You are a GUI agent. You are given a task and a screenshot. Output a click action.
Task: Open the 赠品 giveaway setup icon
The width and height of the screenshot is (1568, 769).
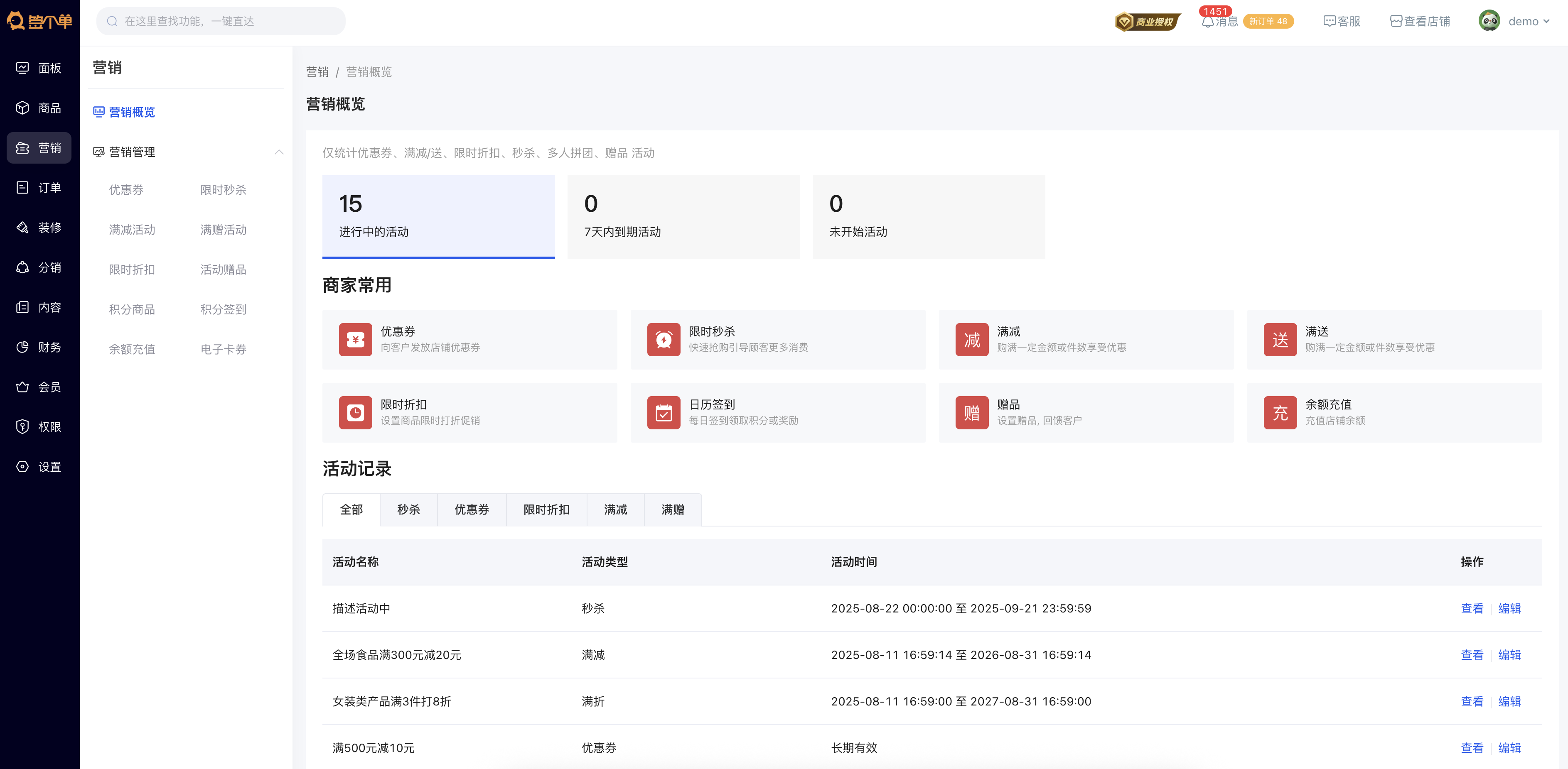tap(972, 412)
